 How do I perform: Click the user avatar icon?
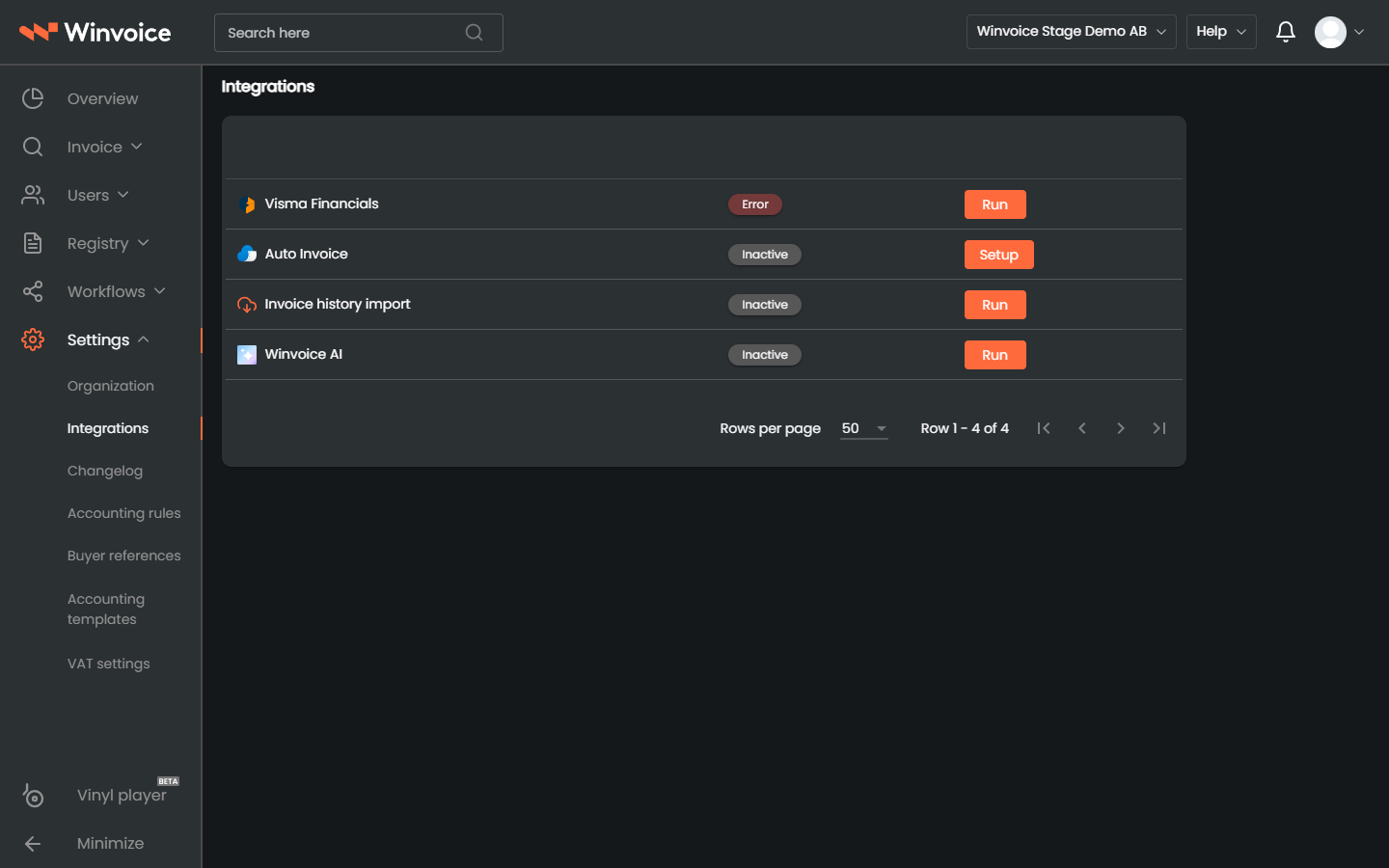point(1330,32)
